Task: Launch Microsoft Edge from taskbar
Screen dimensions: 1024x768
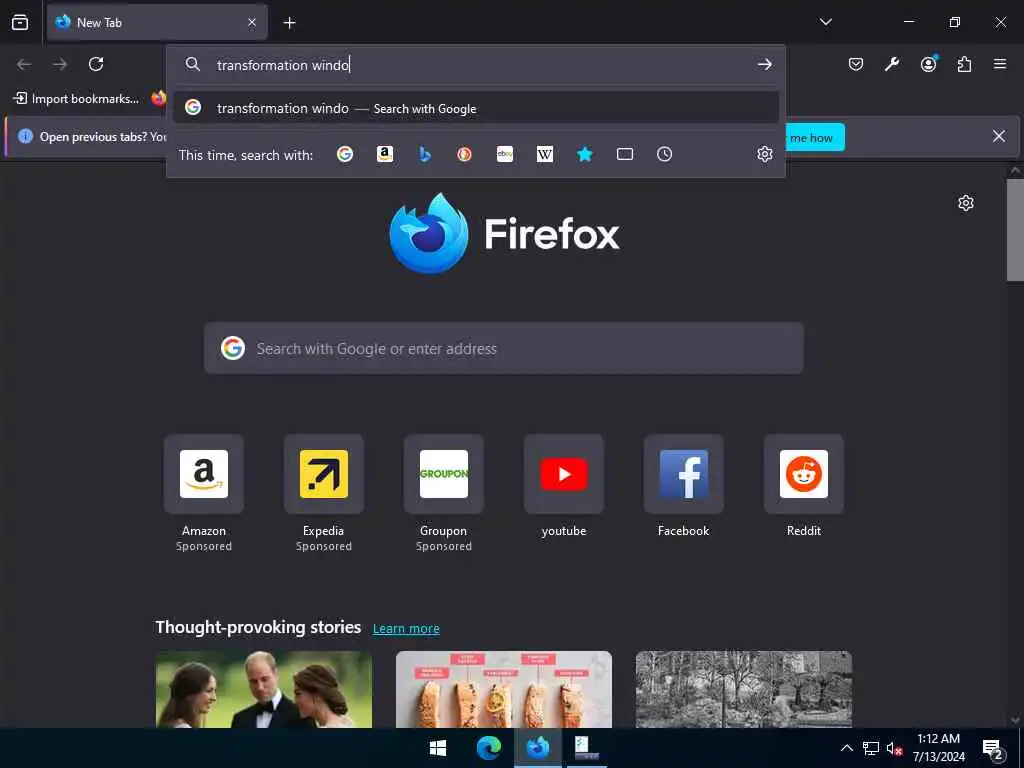Action: pyautogui.click(x=488, y=748)
